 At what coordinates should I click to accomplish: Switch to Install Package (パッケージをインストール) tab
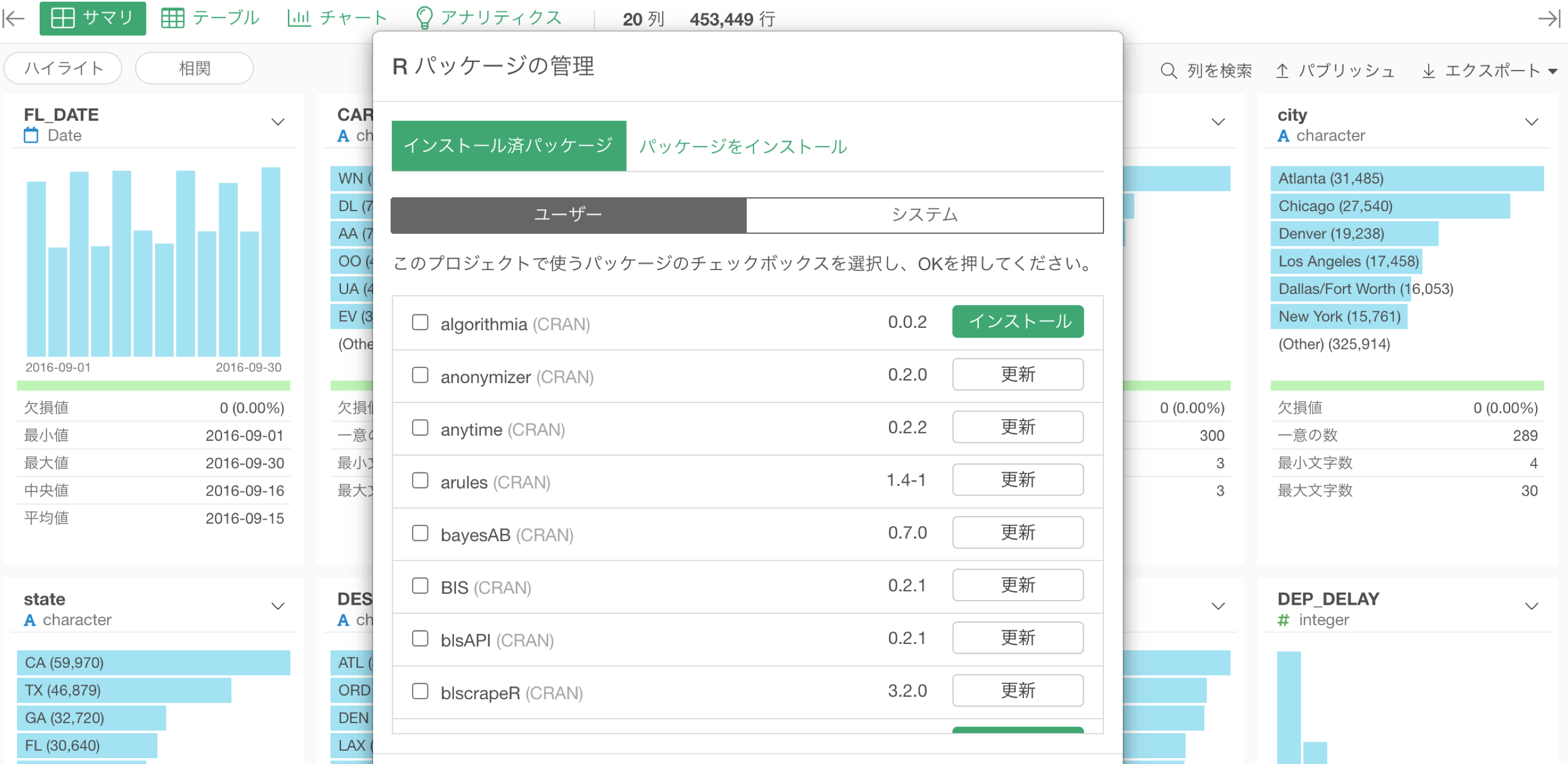coord(743,146)
